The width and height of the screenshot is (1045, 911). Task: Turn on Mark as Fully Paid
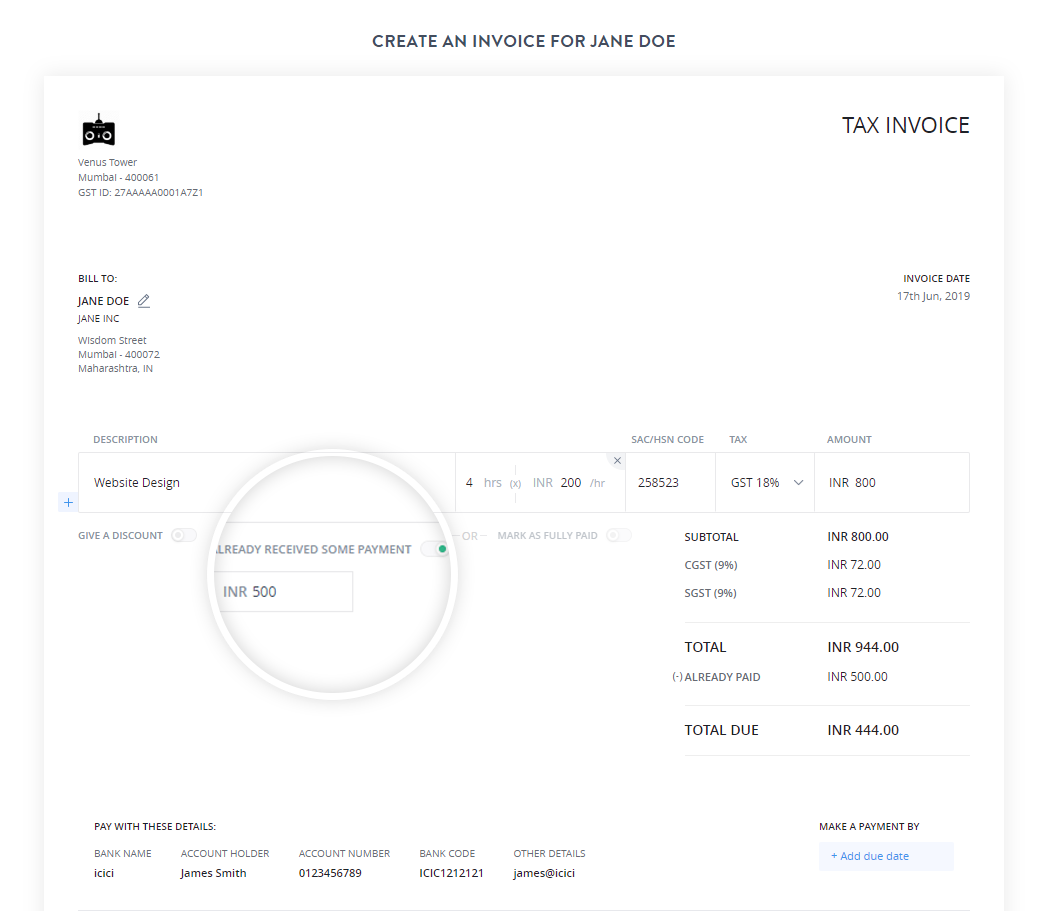coord(618,535)
